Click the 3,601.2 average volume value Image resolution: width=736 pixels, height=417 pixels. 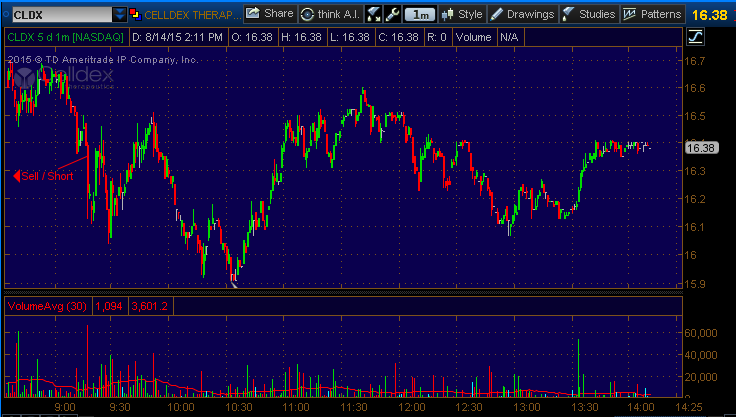pos(149,306)
